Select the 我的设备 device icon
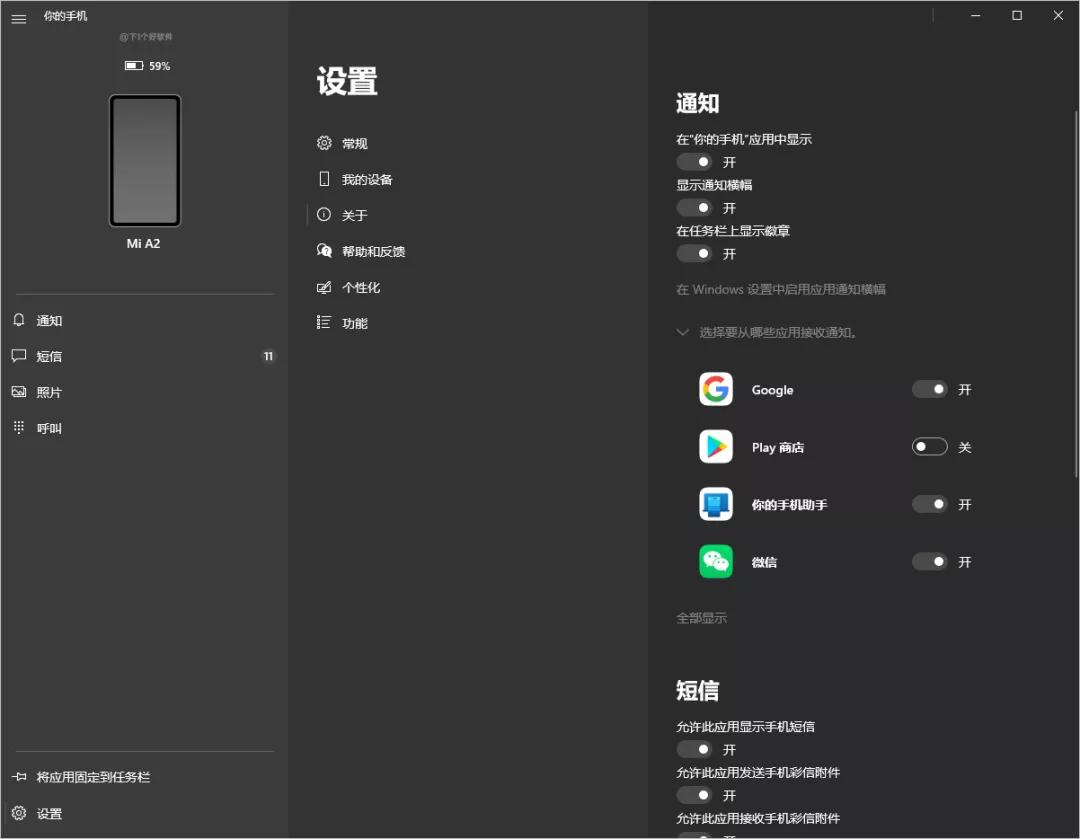This screenshot has height=839, width=1080. pyautogui.click(x=324, y=179)
